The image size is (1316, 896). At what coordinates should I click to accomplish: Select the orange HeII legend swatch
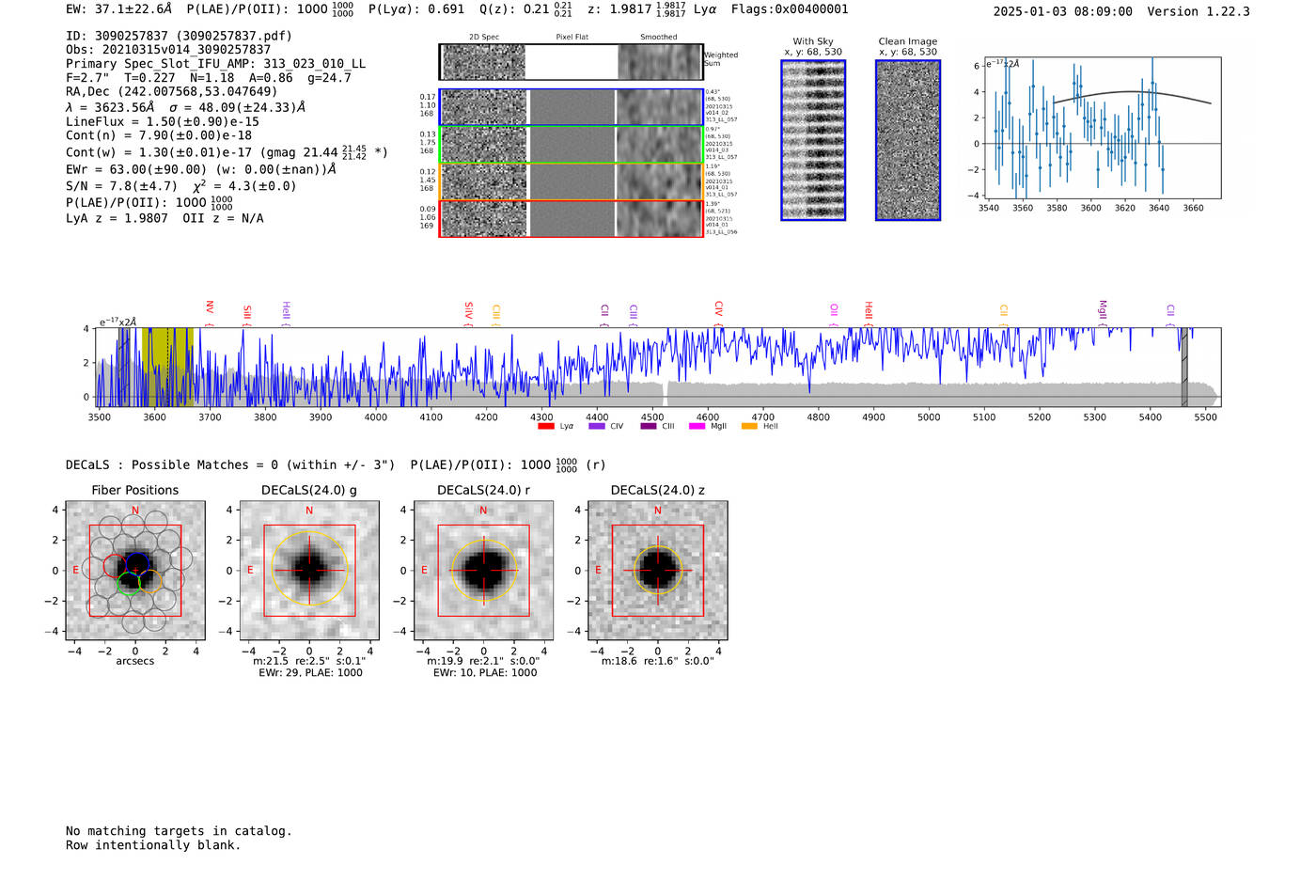click(x=749, y=426)
